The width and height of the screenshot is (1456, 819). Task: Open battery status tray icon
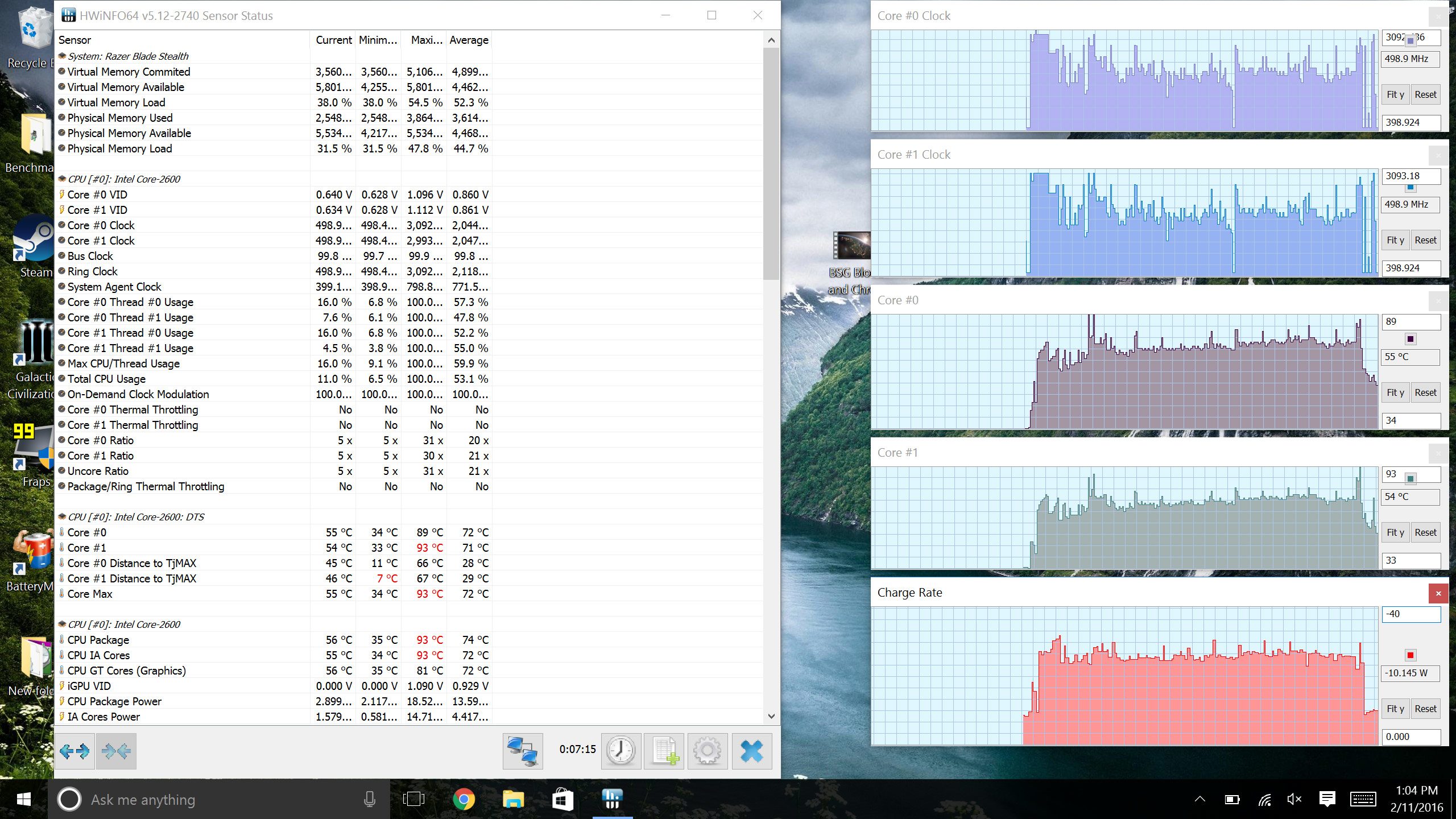(x=1232, y=800)
